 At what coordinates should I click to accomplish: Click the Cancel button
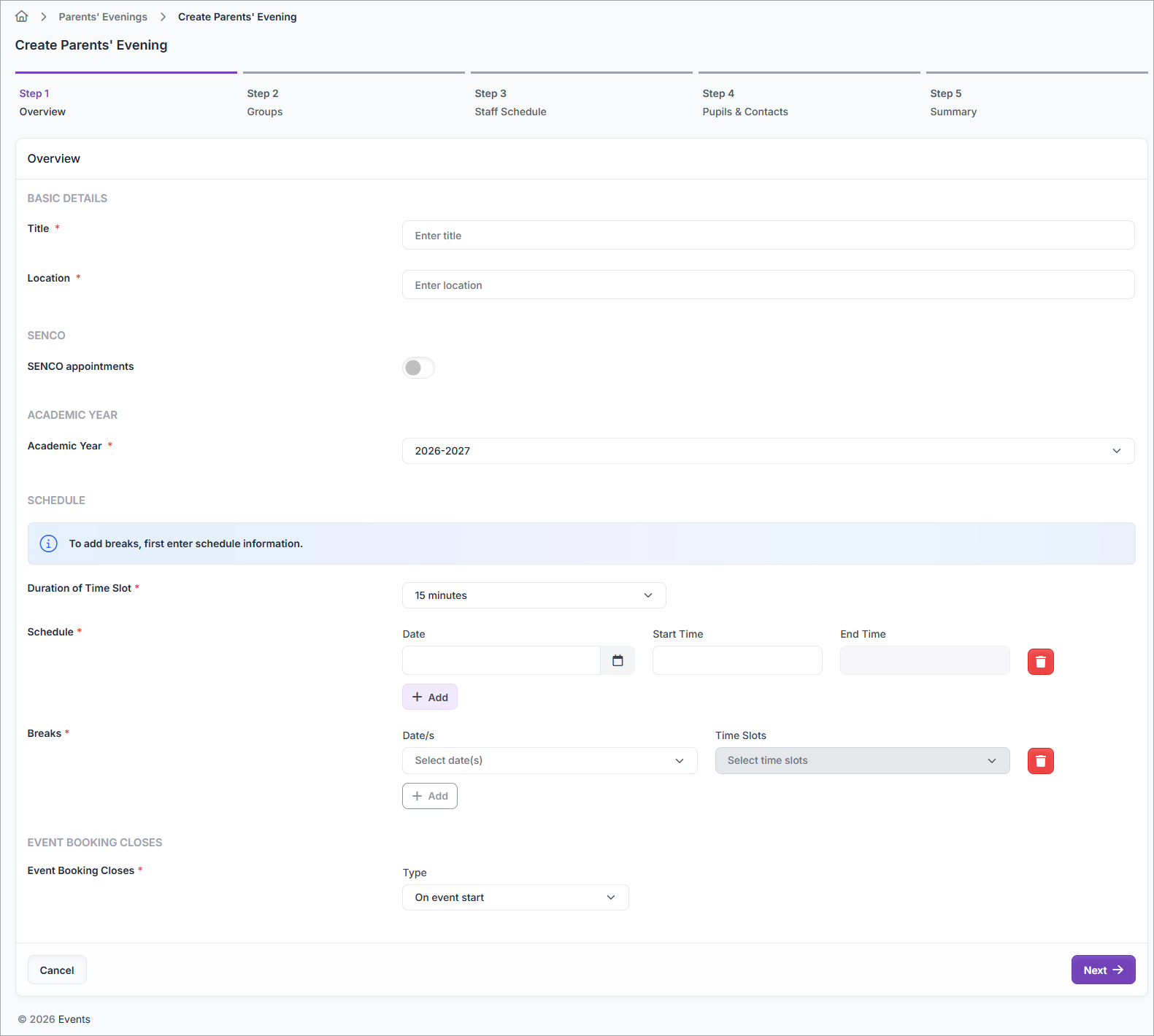pyautogui.click(x=57, y=970)
